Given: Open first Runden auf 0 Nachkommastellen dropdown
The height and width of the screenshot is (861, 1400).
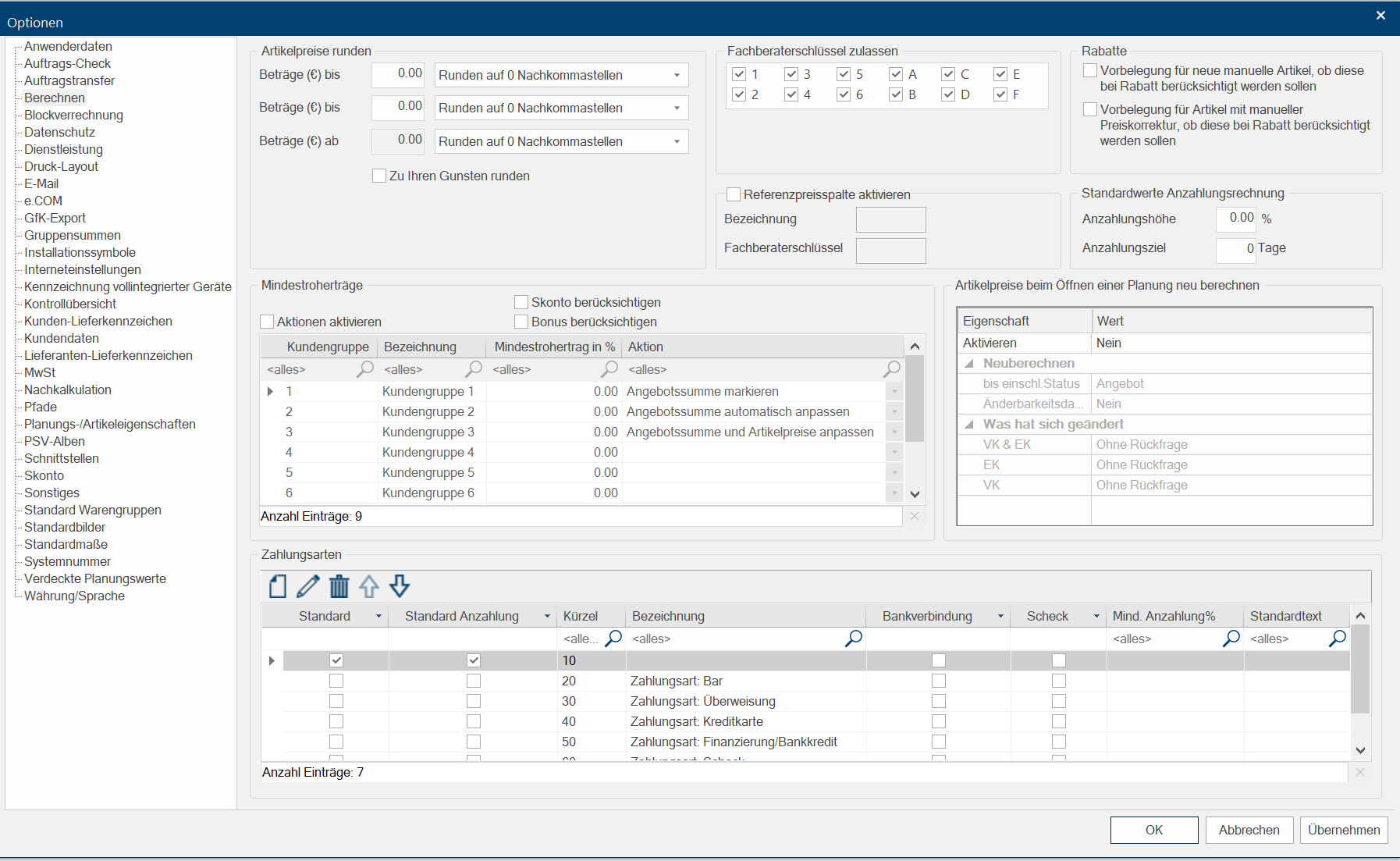Looking at the screenshot, I should coord(677,76).
